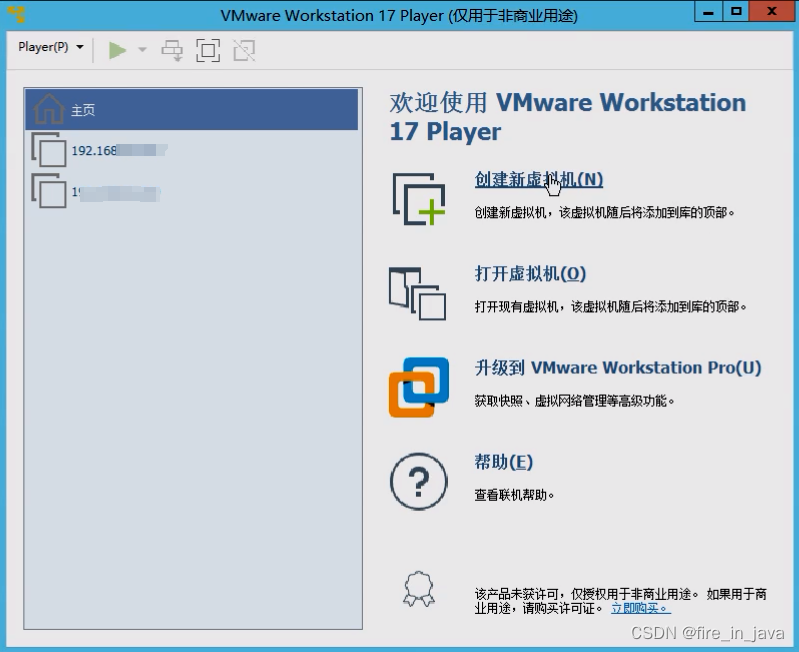The image size is (799, 652).
Task: Enter full screen mode icon
Action: [208, 50]
